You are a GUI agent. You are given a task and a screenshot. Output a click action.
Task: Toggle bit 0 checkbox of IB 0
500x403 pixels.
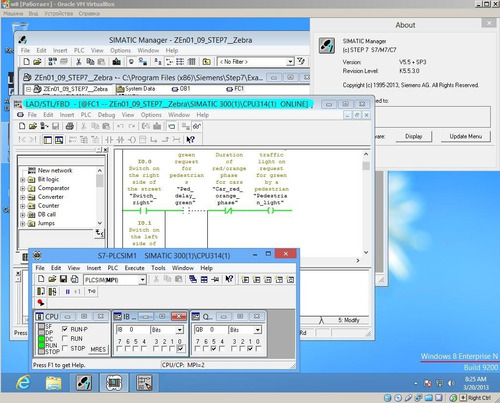coord(180,349)
